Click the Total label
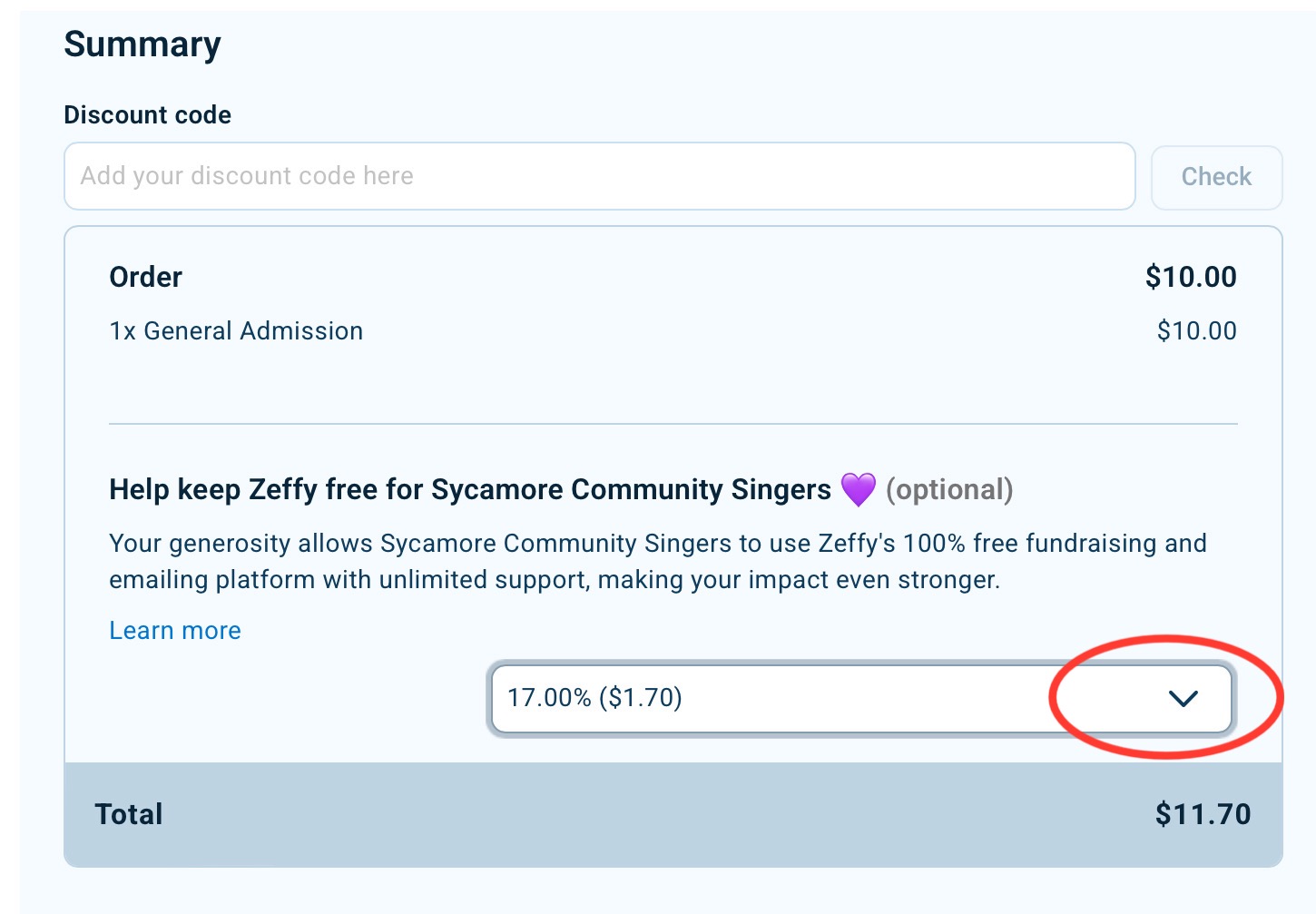Screen dimensions: 1316x914 click(x=129, y=814)
